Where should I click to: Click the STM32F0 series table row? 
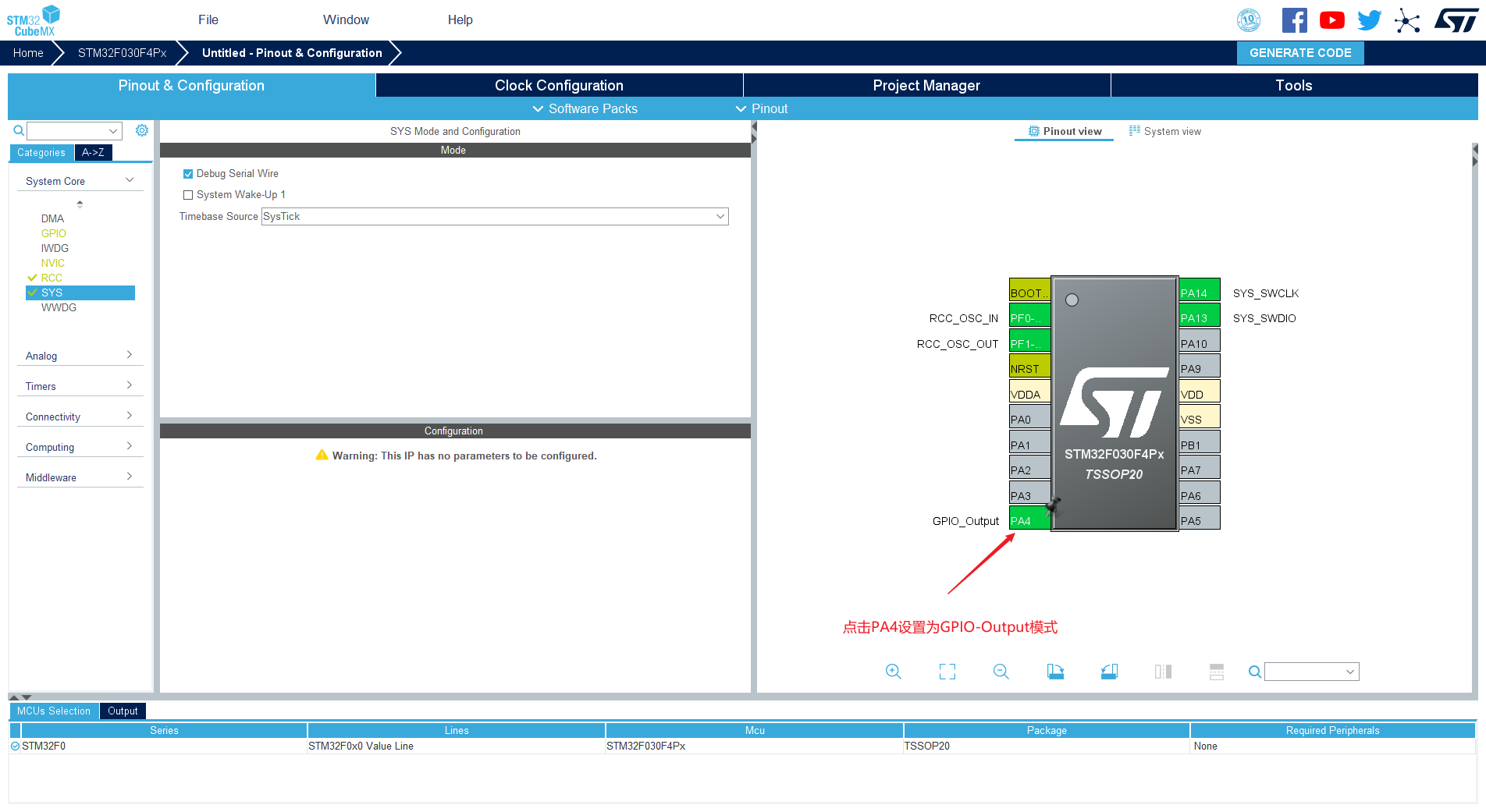[742, 746]
